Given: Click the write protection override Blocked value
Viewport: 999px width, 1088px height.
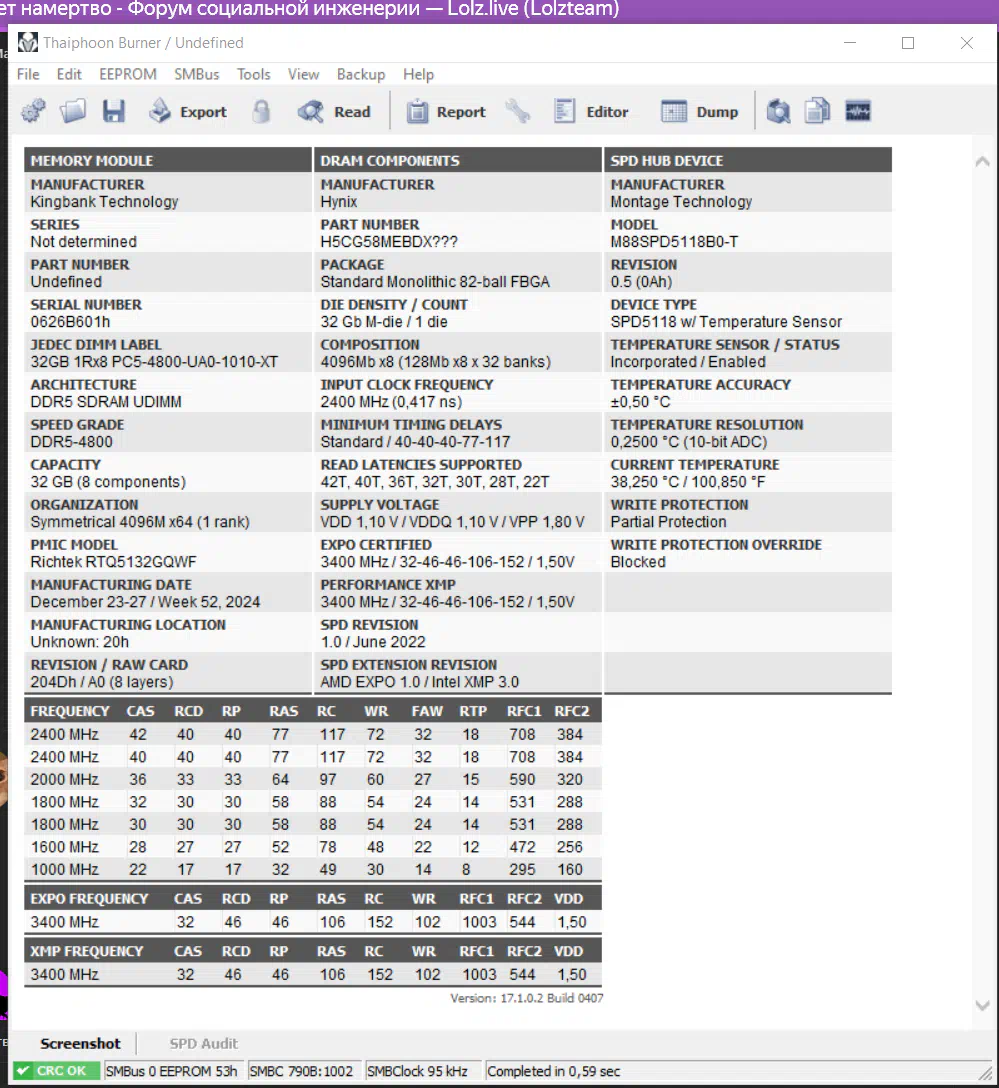Looking at the screenshot, I should 638,562.
